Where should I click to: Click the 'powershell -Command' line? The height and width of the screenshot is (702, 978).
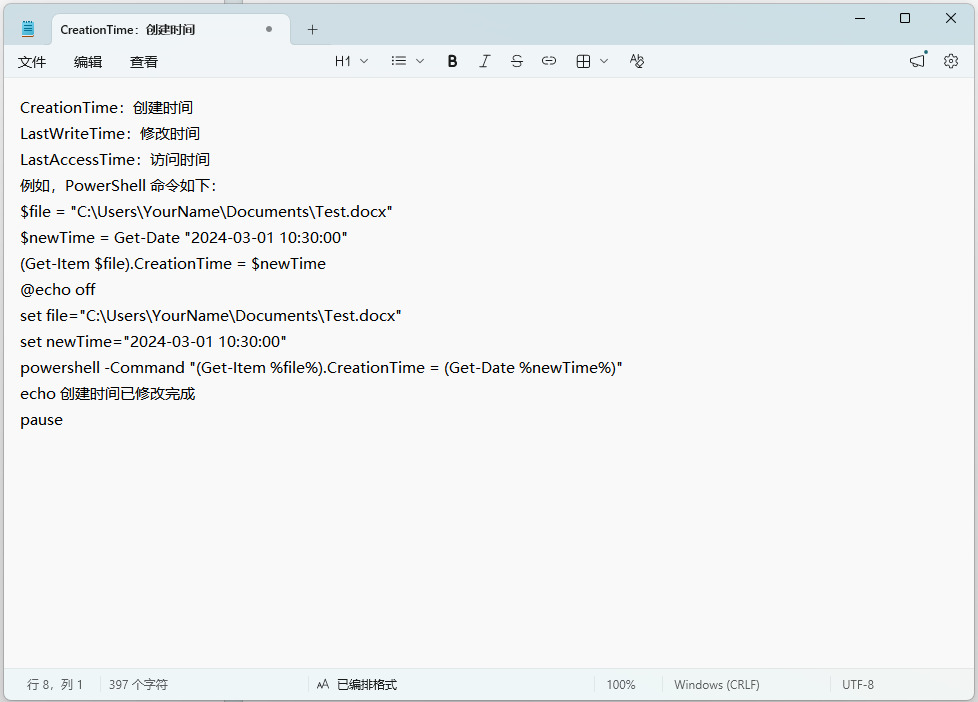click(321, 368)
